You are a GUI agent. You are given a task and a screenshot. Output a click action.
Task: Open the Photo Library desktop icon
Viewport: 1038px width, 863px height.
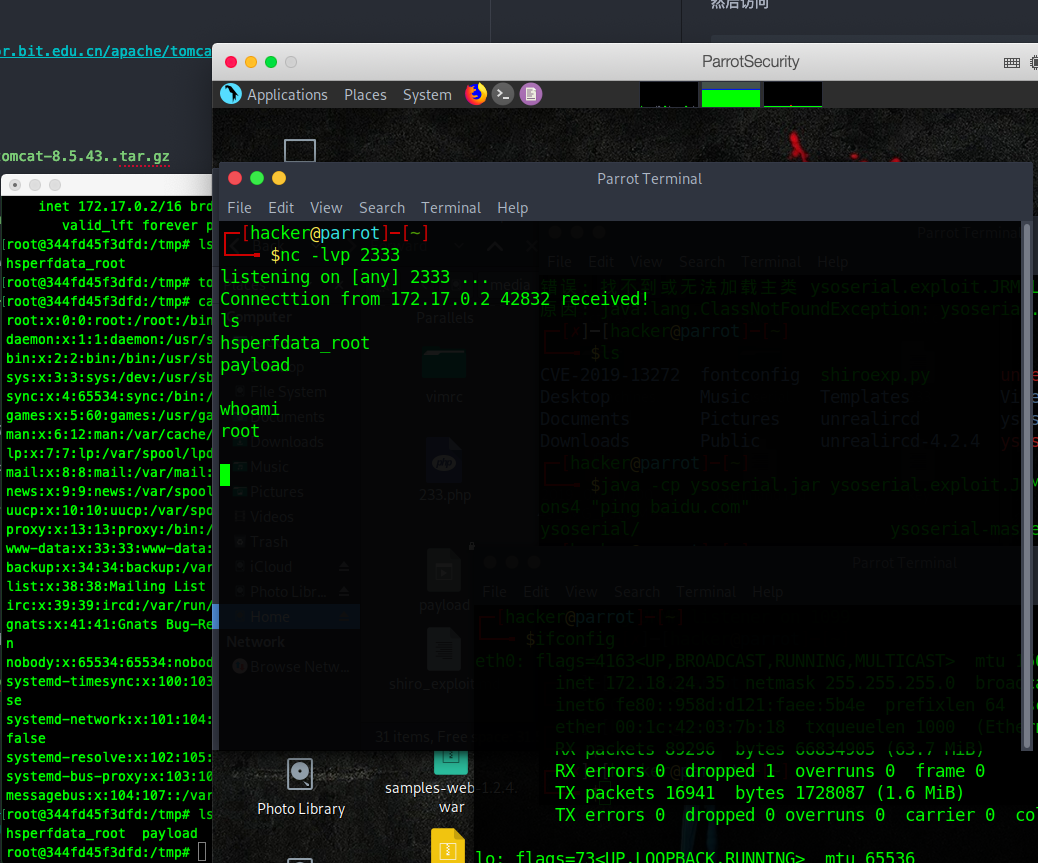click(301, 788)
